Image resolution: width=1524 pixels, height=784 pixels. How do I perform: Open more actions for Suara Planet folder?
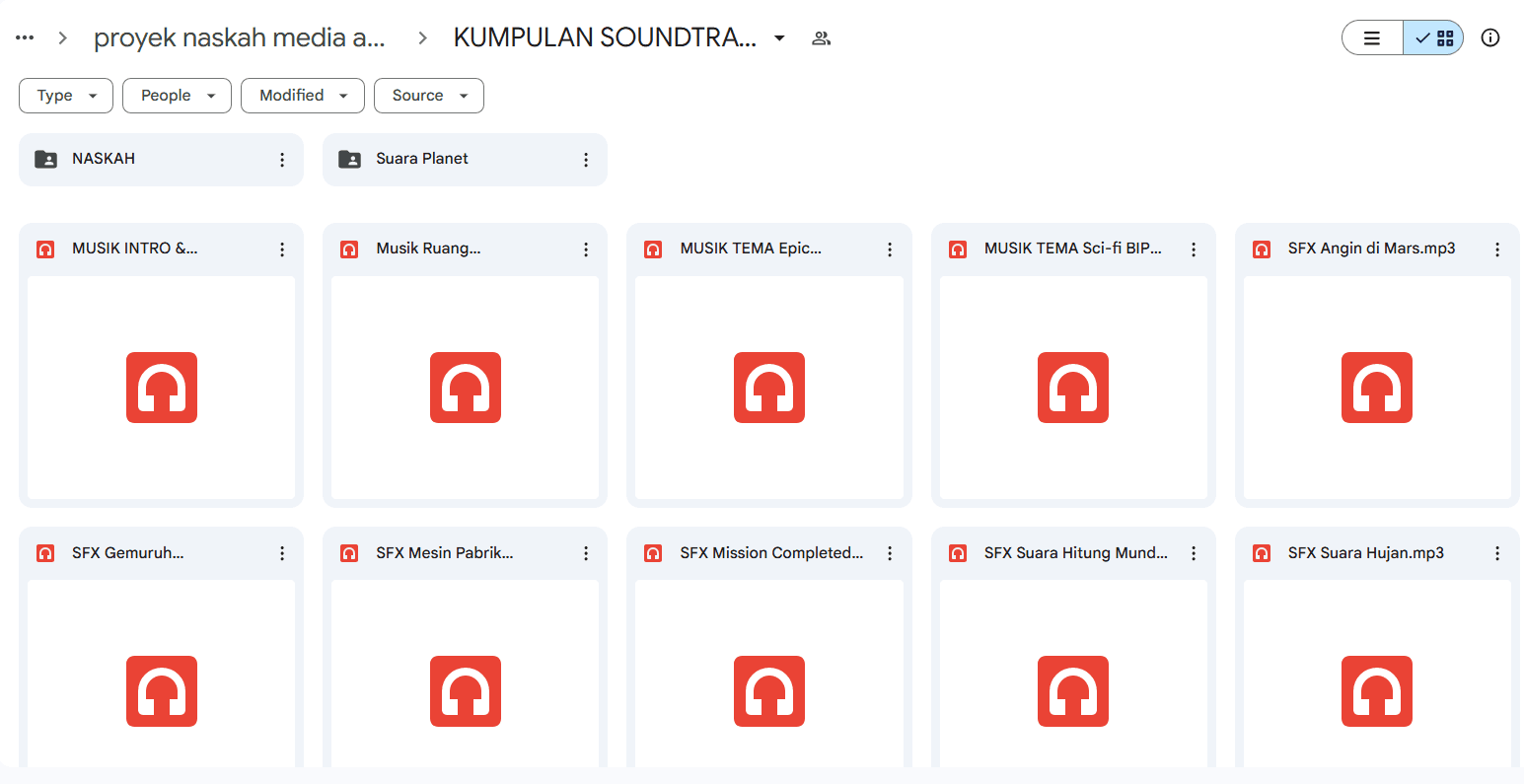tap(586, 160)
